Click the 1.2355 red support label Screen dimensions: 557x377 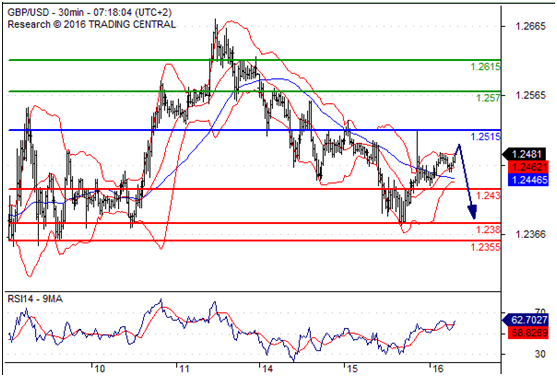click(x=485, y=247)
